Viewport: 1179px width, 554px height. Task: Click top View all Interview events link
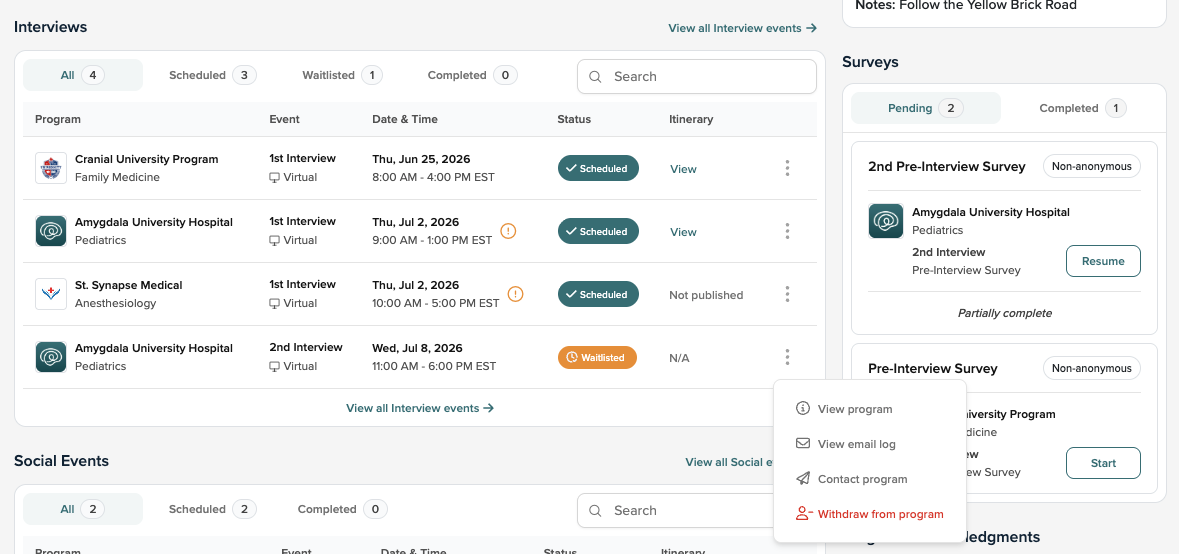click(742, 28)
